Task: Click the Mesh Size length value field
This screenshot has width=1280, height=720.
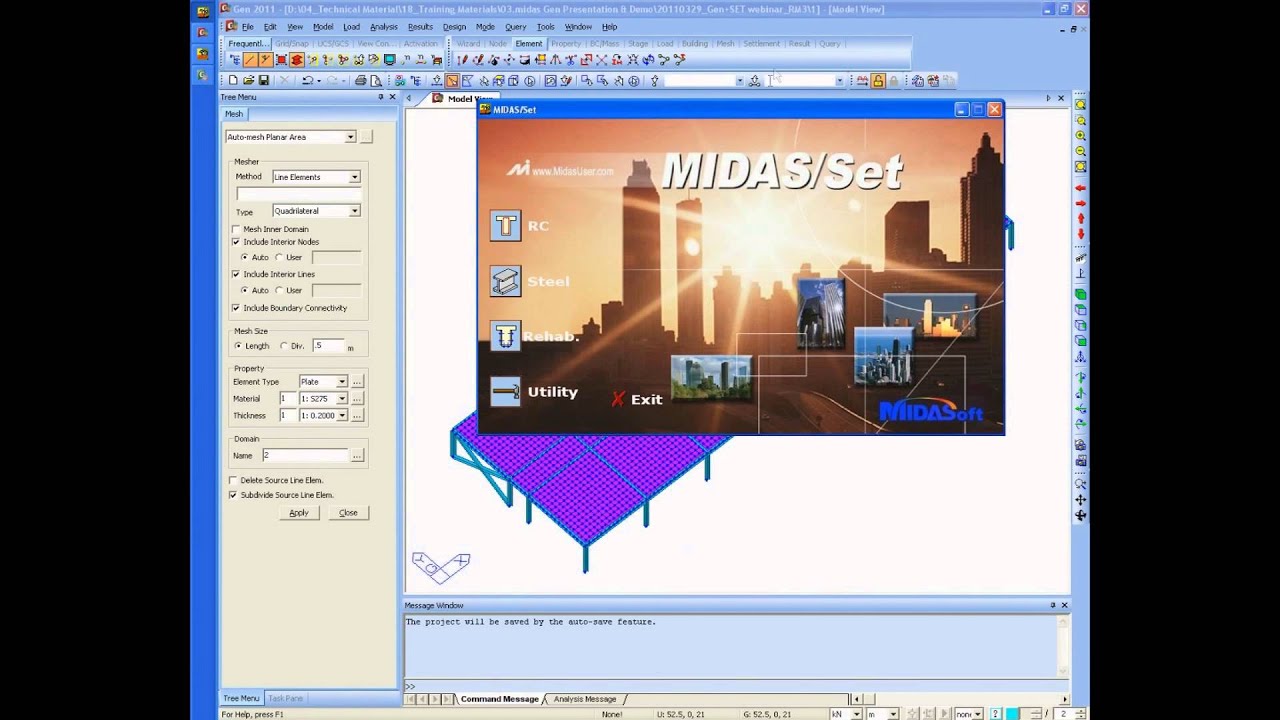Action: pos(327,346)
